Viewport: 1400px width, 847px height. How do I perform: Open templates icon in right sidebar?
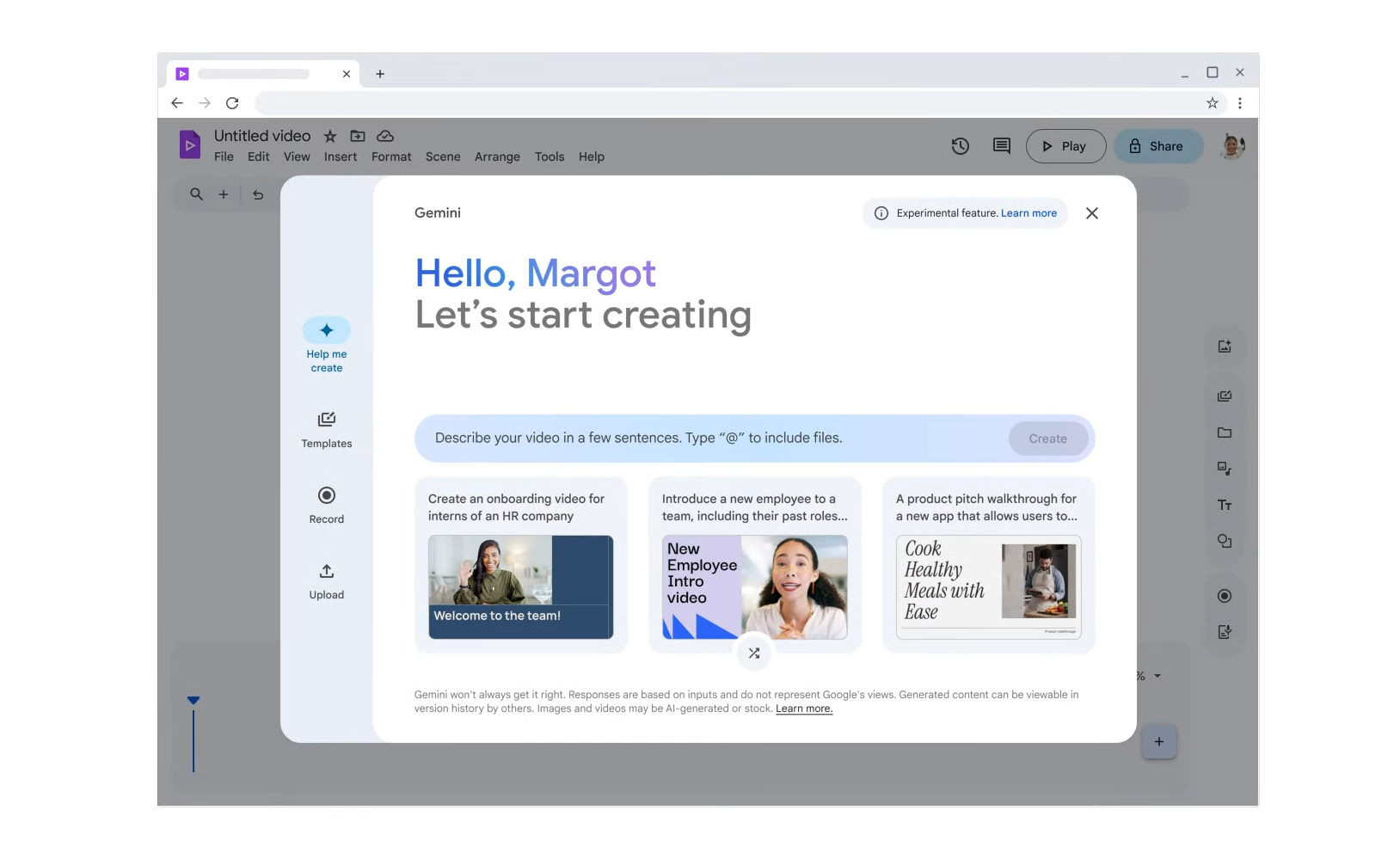coord(1225,396)
